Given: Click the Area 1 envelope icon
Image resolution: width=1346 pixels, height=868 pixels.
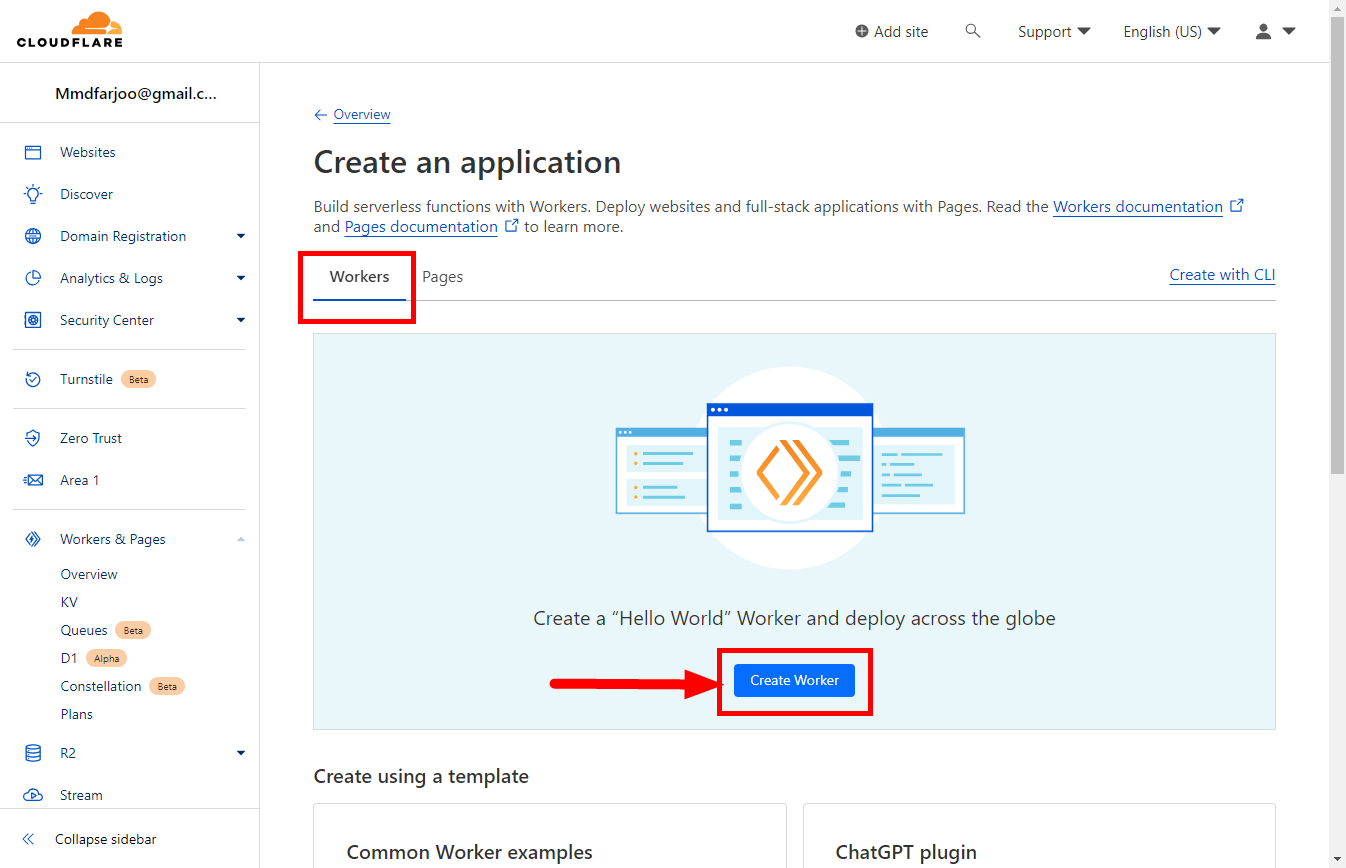Looking at the screenshot, I should [33, 480].
